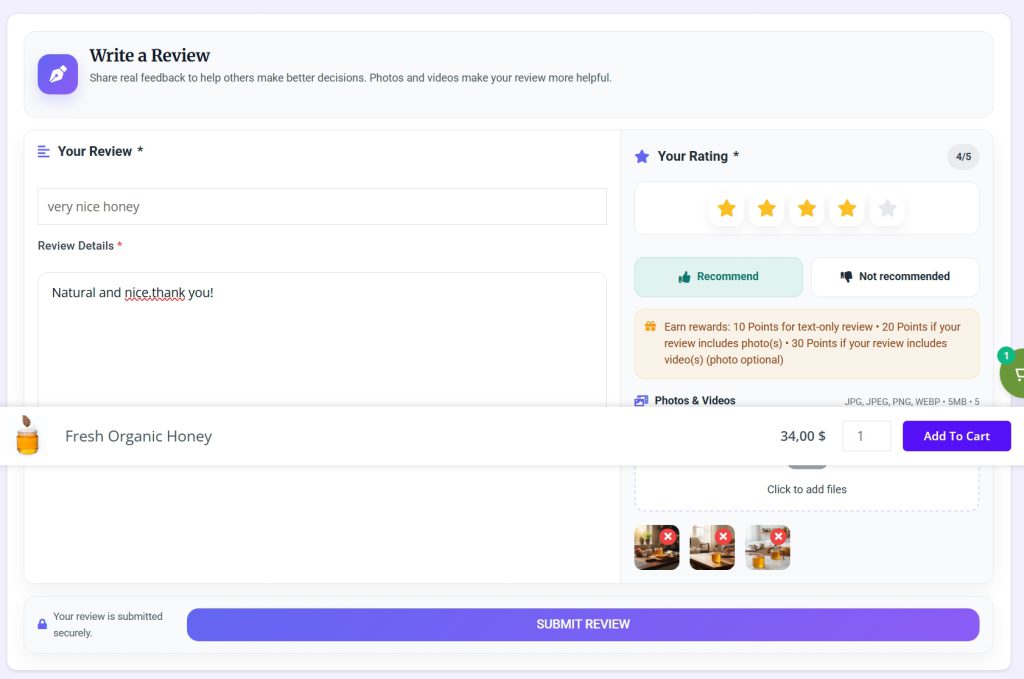Remove the third uploaded photo
Image resolution: width=1024 pixels, height=679 pixels.
coord(778,536)
